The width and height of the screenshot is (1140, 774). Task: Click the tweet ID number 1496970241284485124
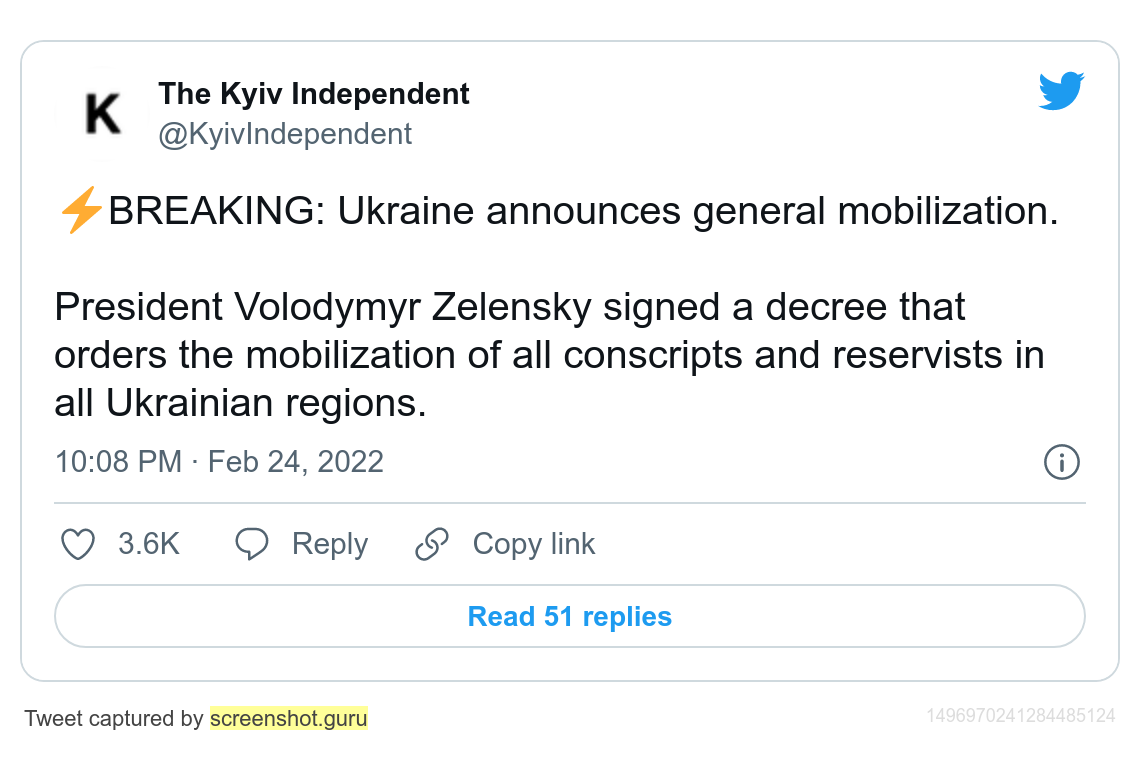coord(1020,716)
